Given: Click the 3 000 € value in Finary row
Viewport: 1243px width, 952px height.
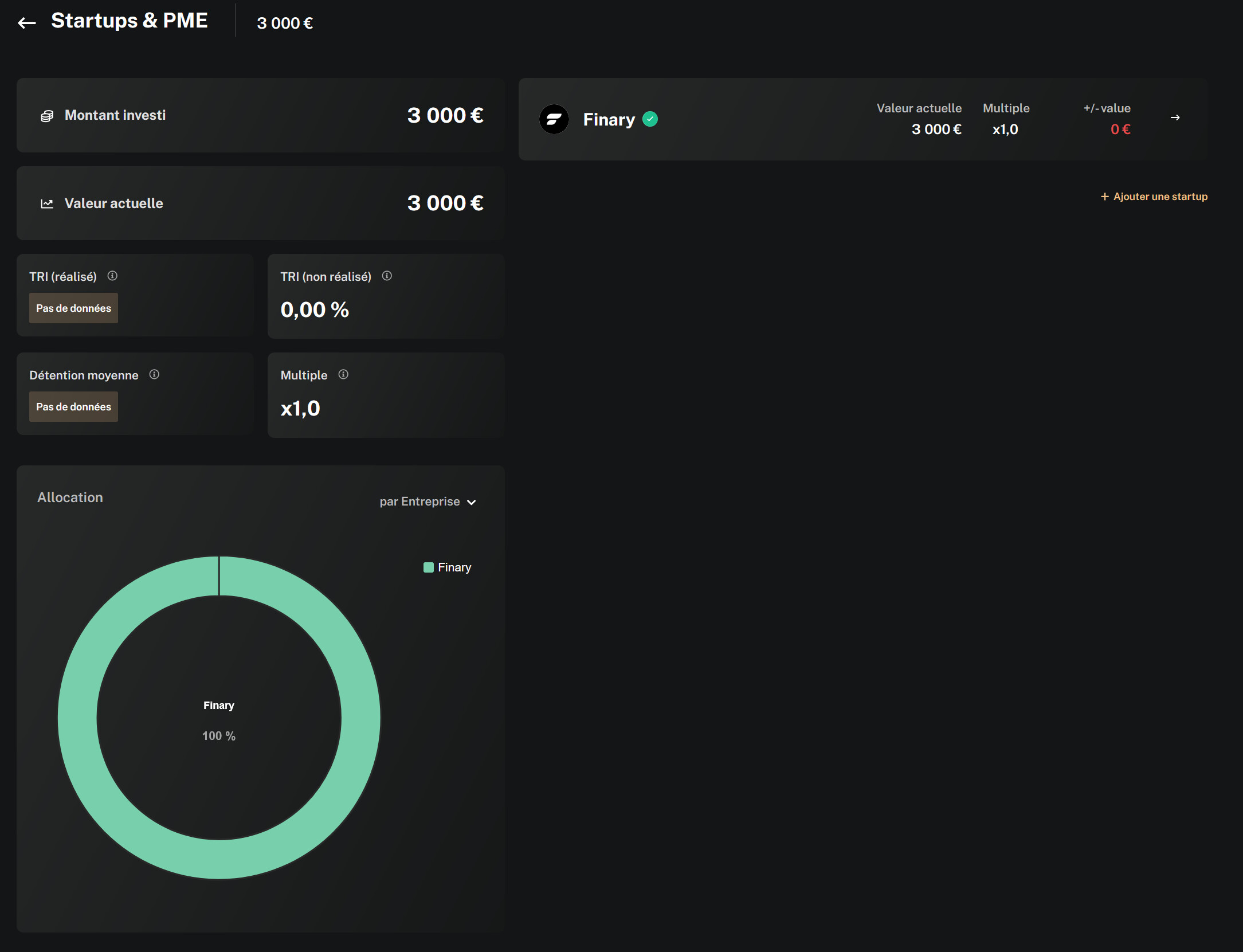Looking at the screenshot, I should point(936,130).
